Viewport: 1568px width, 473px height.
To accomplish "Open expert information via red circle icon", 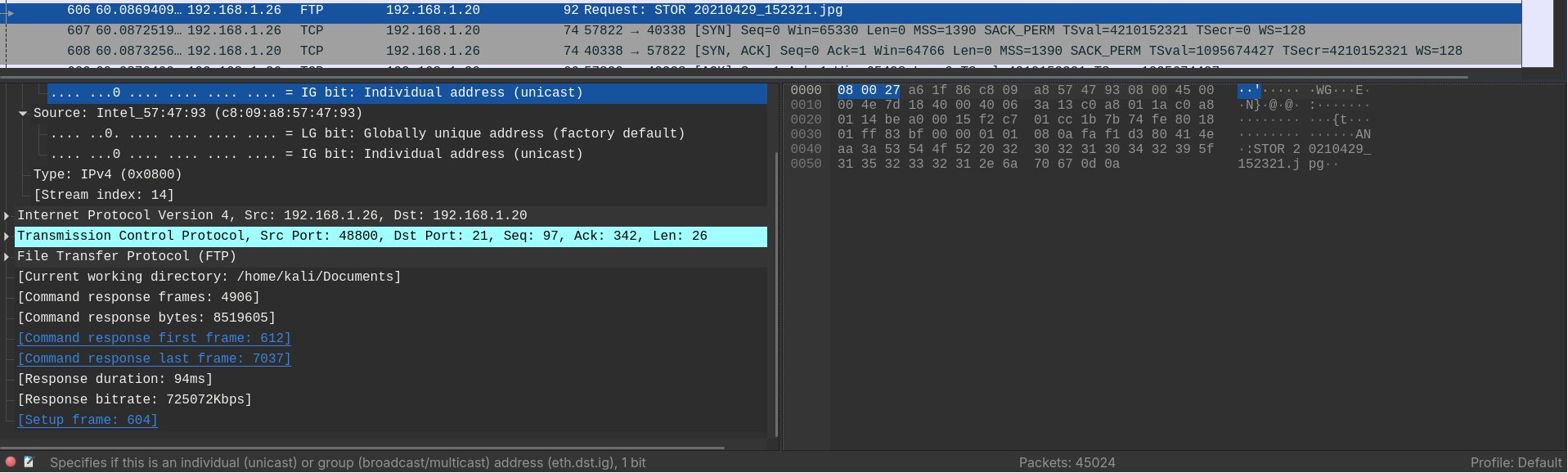I will point(11,462).
